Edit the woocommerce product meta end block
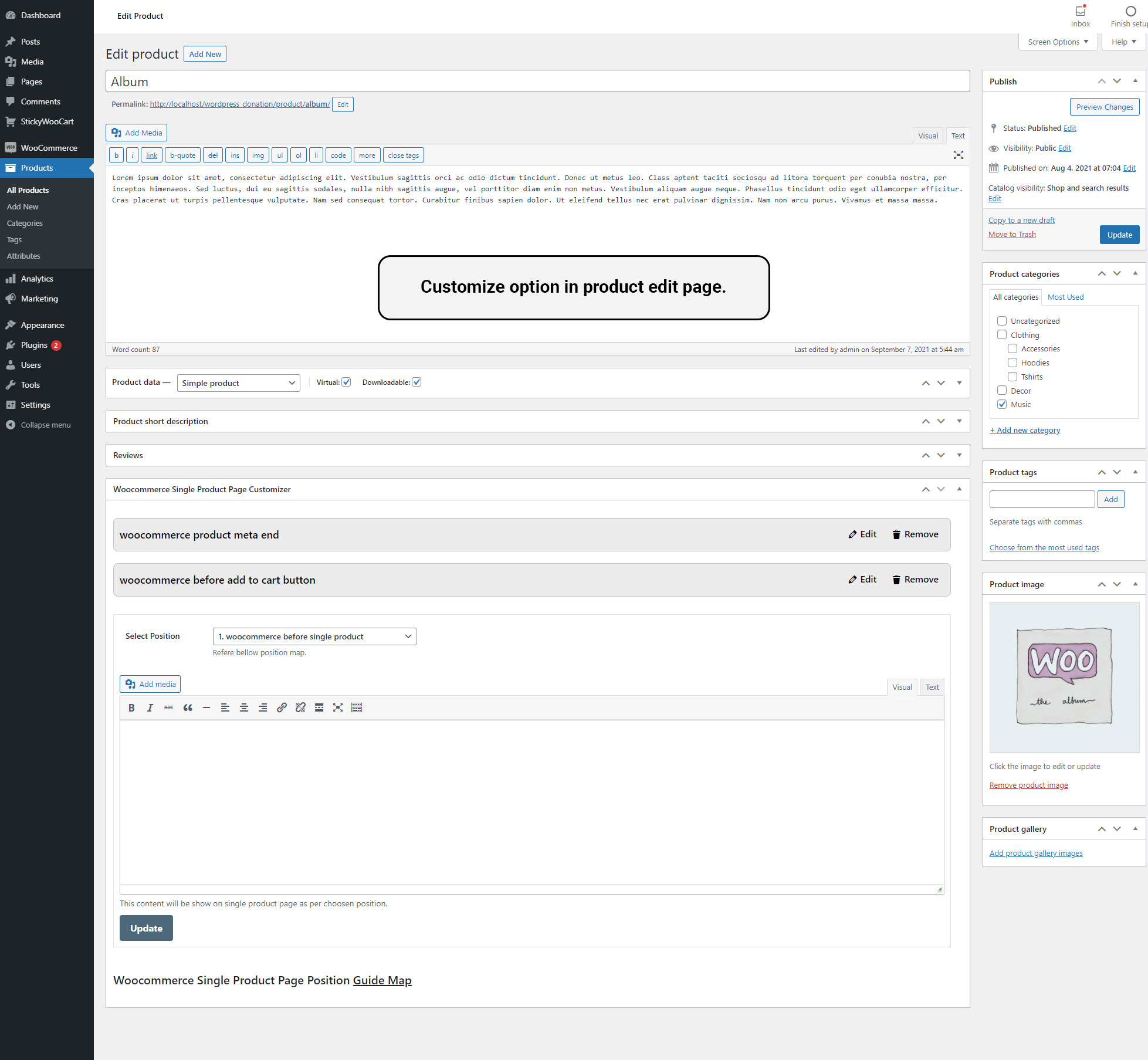 coord(862,534)
